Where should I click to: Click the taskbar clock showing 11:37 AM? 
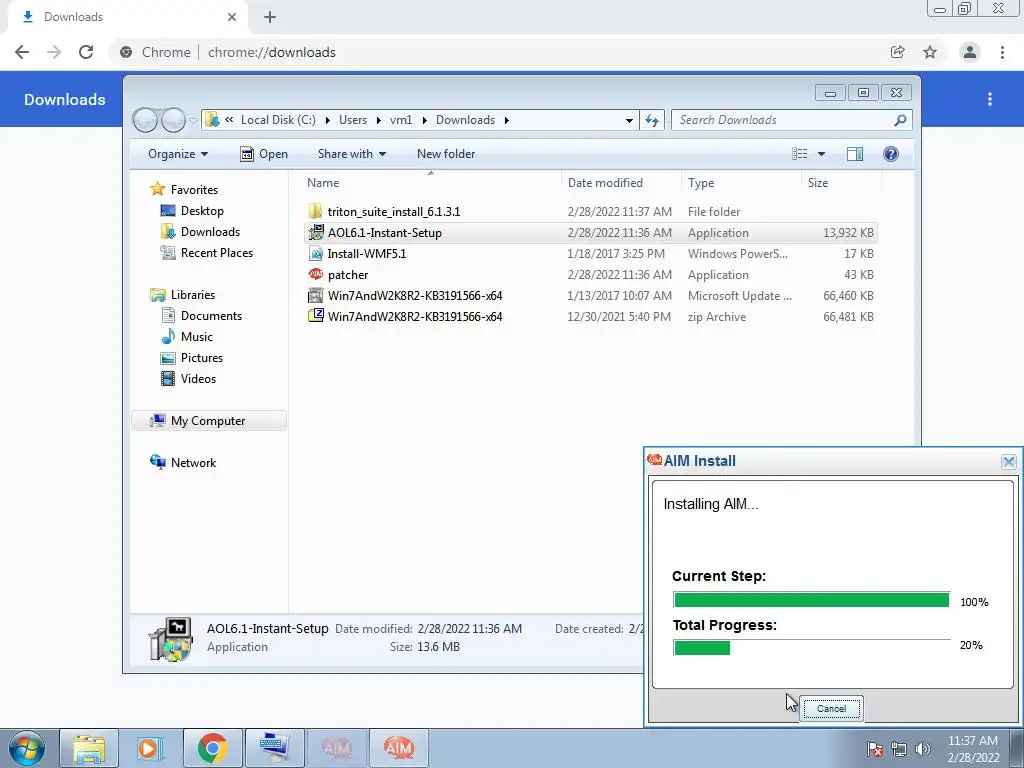coord(972,741)
